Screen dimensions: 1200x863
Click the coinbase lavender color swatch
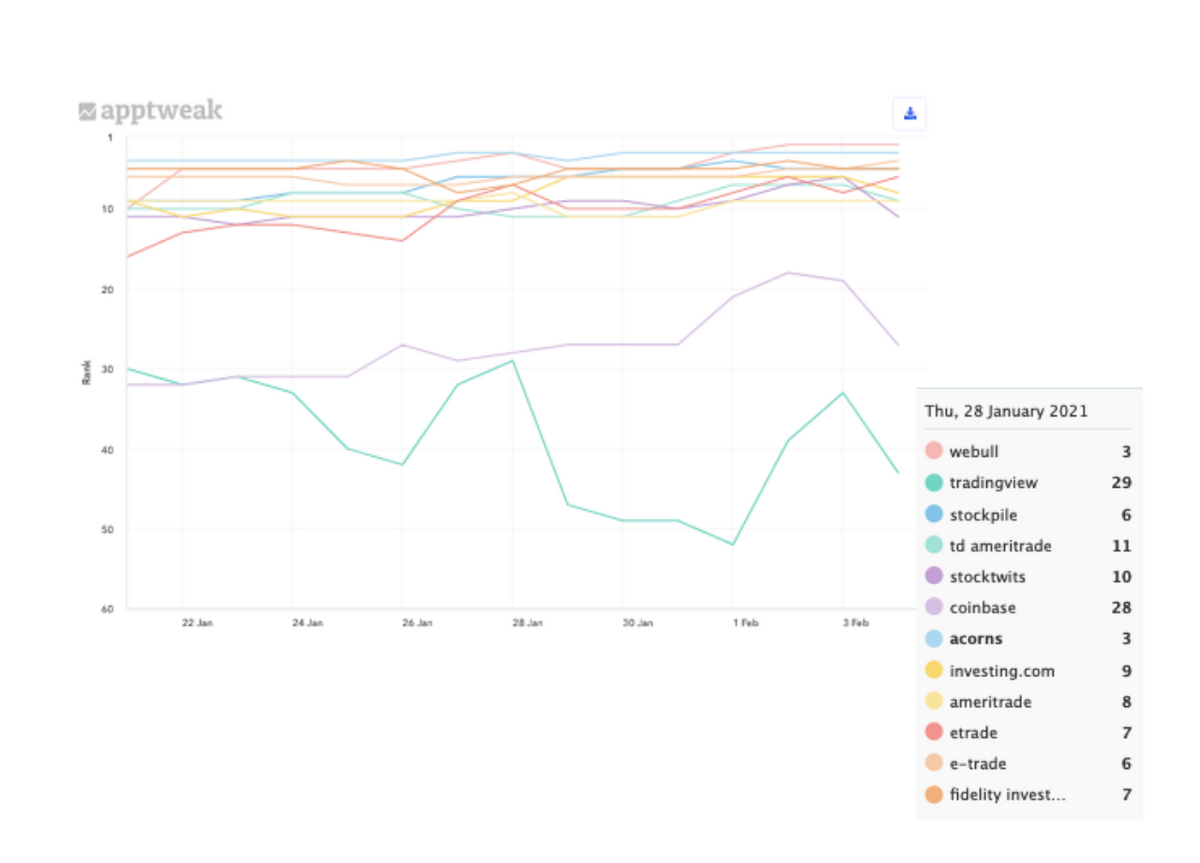click(934, 607)
